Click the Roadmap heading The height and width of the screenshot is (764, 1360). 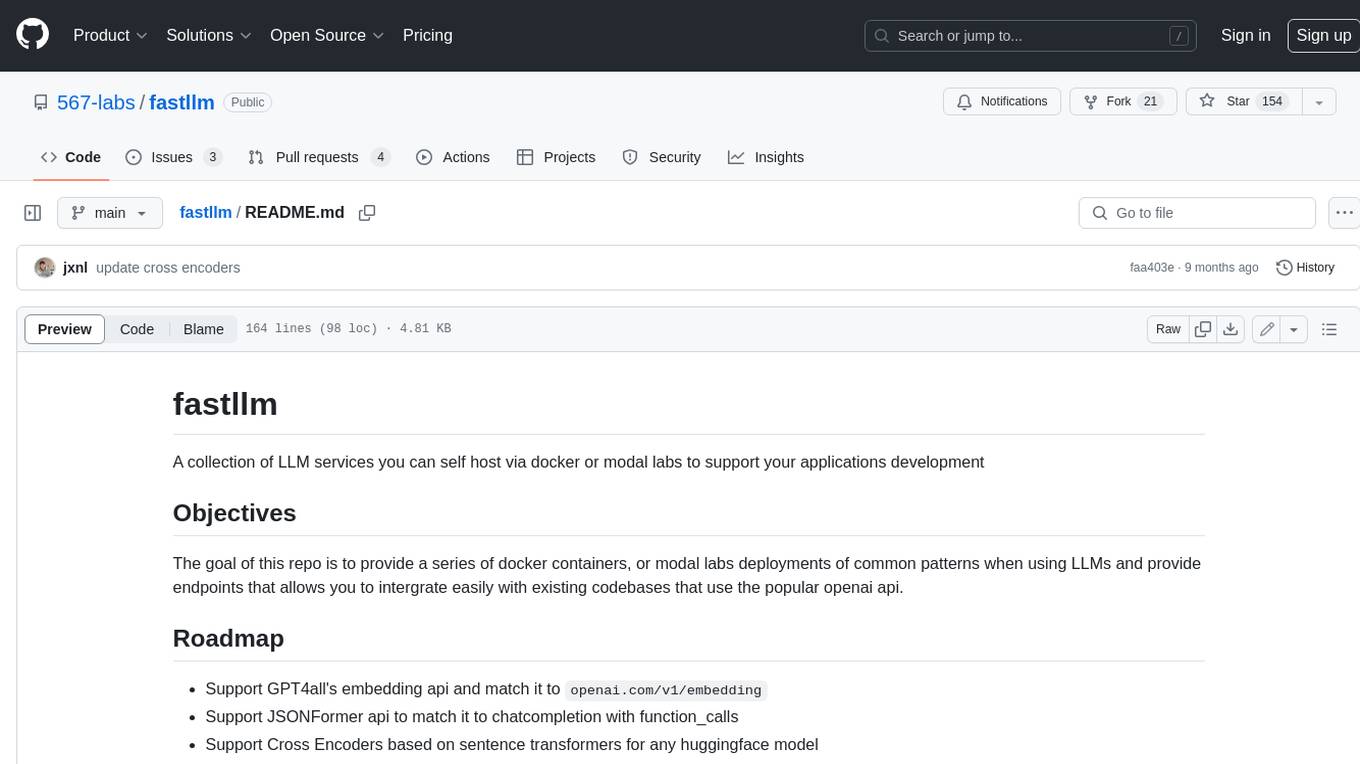pyautogui.click(x=228, y=638)
